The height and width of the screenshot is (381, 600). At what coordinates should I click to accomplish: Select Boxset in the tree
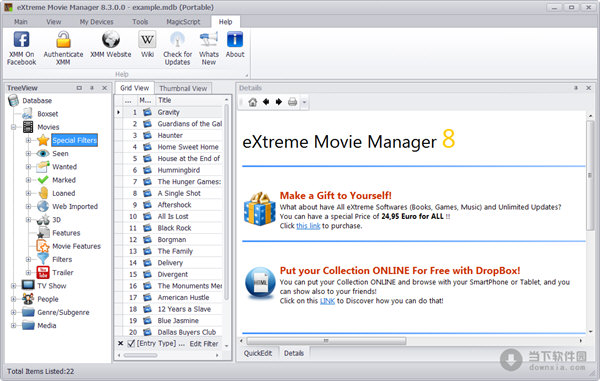click(x=47, y=114)
